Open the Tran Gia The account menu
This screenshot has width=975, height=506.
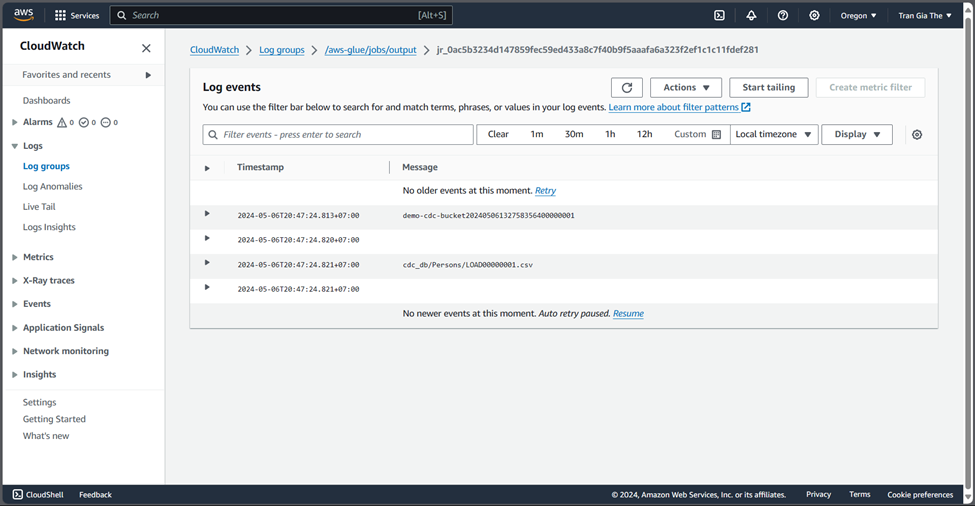pos(925,16)
